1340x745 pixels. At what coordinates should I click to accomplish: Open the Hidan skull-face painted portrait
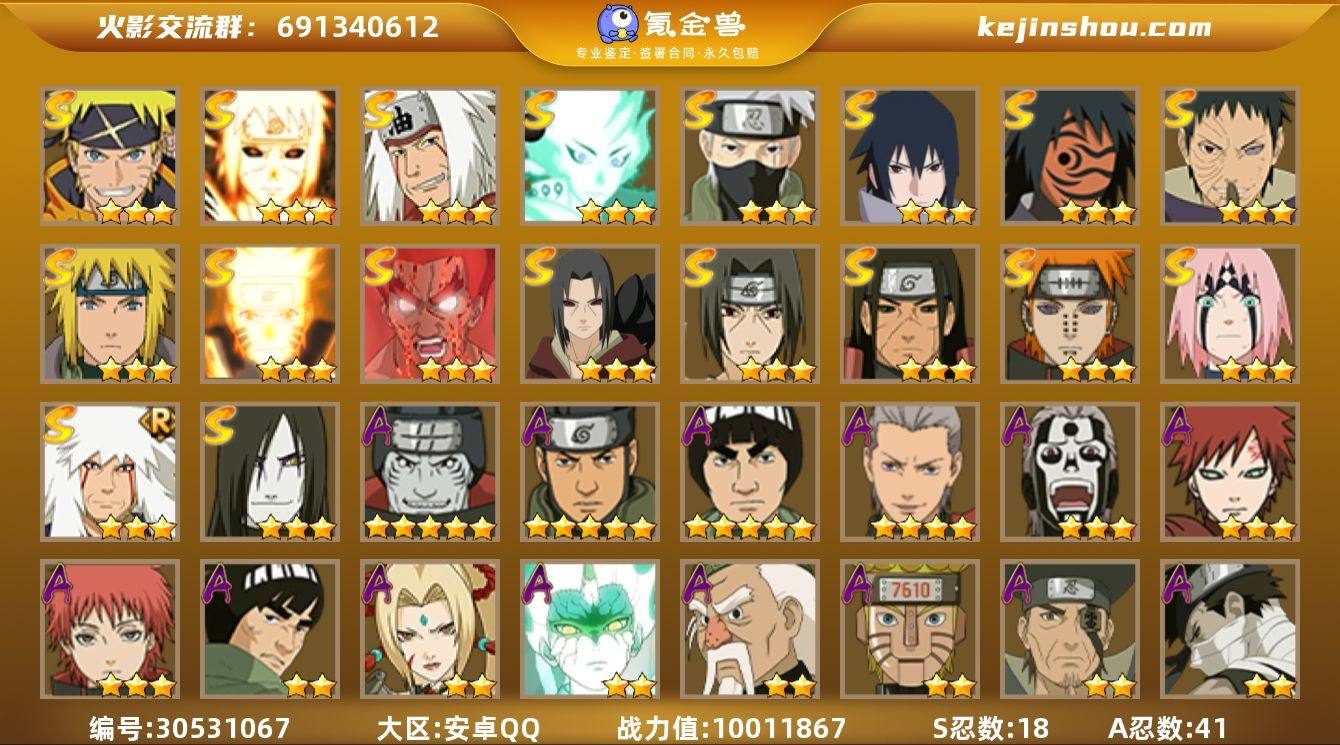point(1070,472)
